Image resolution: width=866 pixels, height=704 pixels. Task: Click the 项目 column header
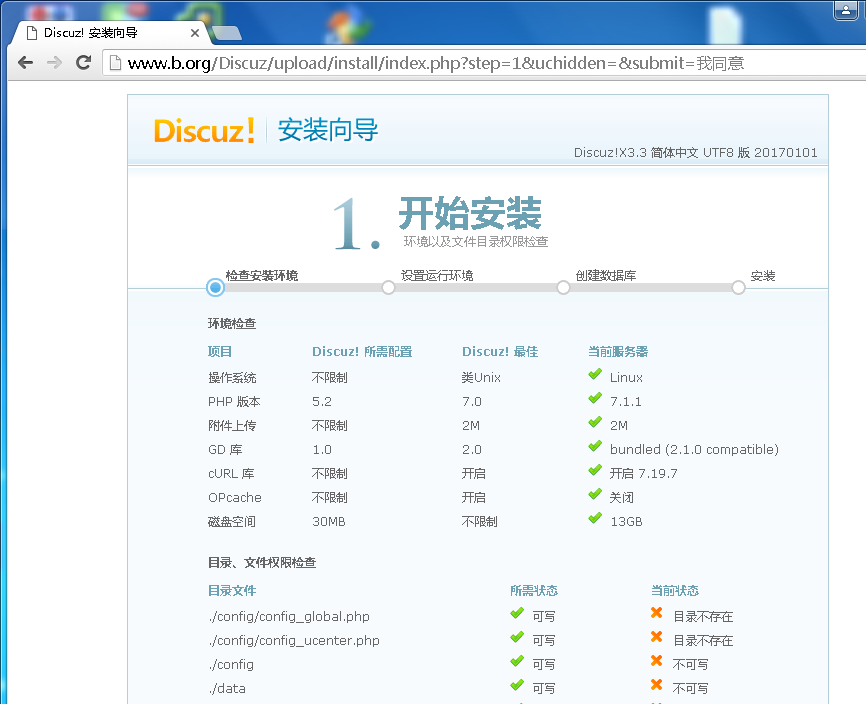(220, 352)
